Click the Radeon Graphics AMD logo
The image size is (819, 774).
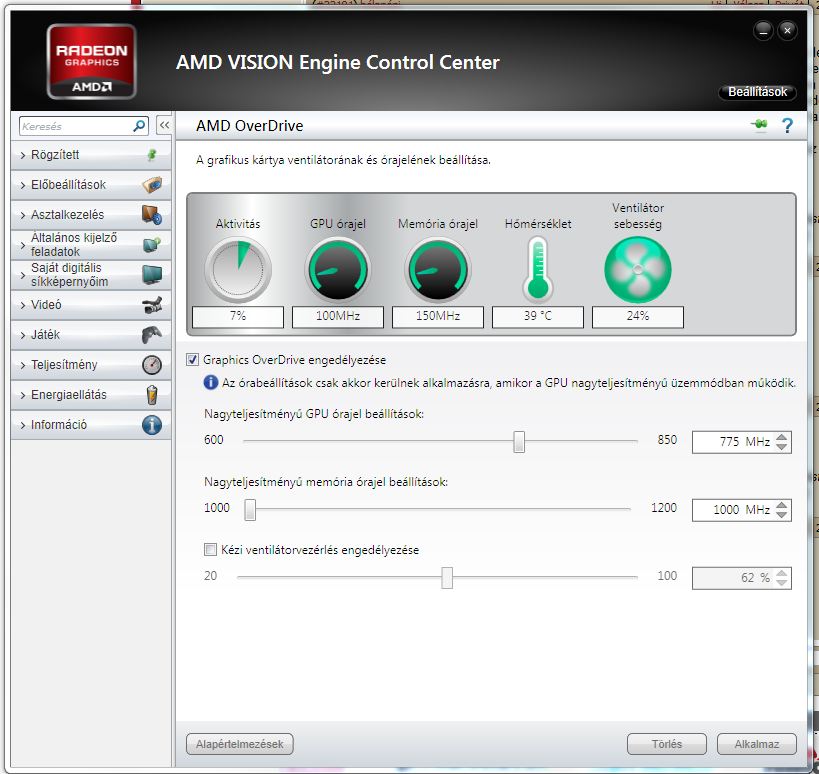click(x=91, y=62)
